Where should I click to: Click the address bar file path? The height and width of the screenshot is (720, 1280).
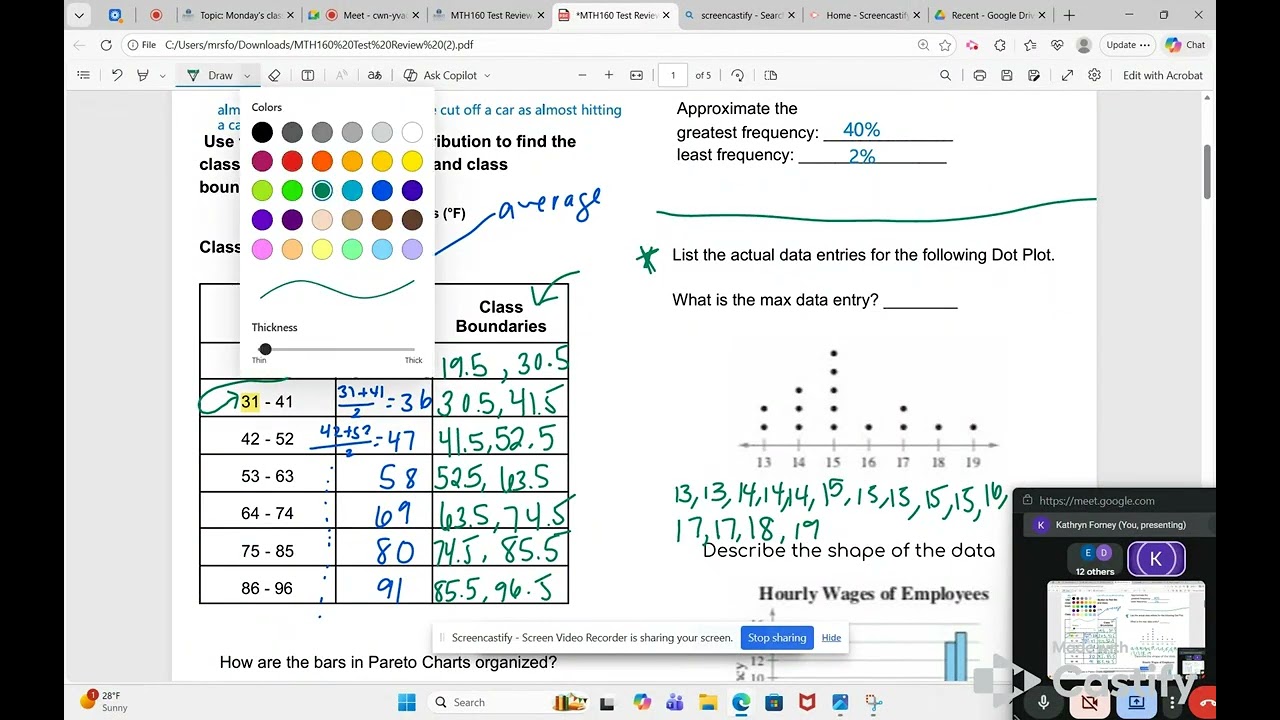coord(320,45)
